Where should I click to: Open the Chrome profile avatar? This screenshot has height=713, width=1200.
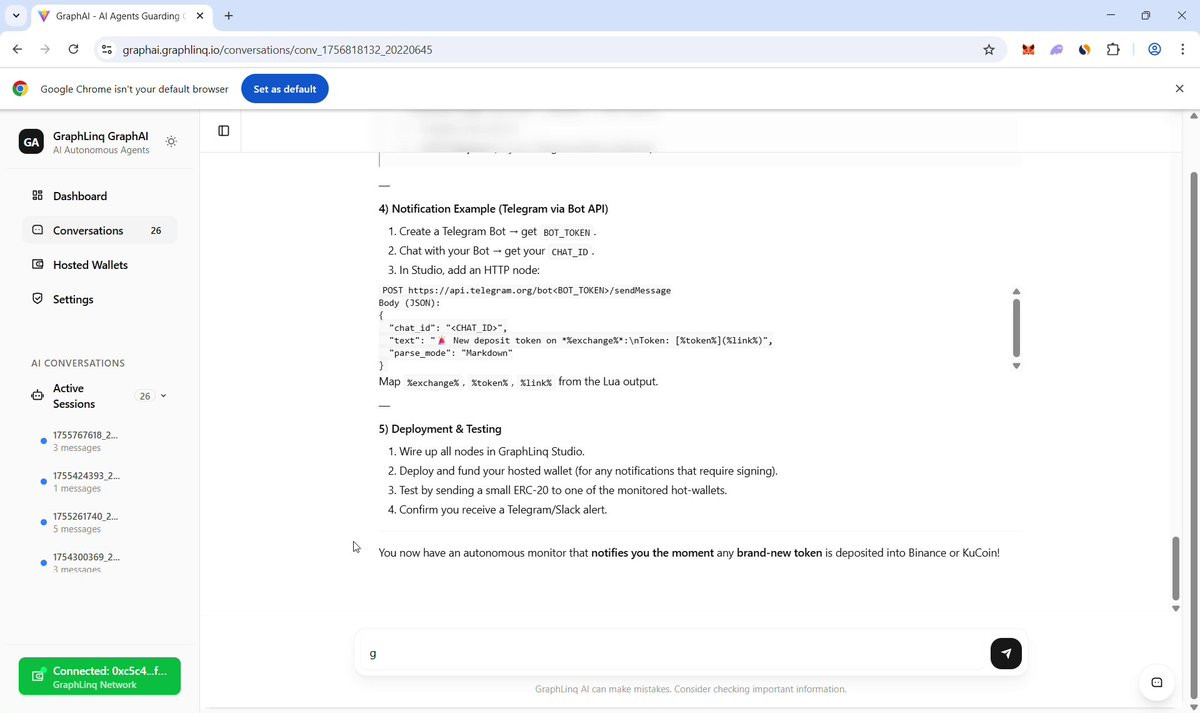tap(1154, 49)
